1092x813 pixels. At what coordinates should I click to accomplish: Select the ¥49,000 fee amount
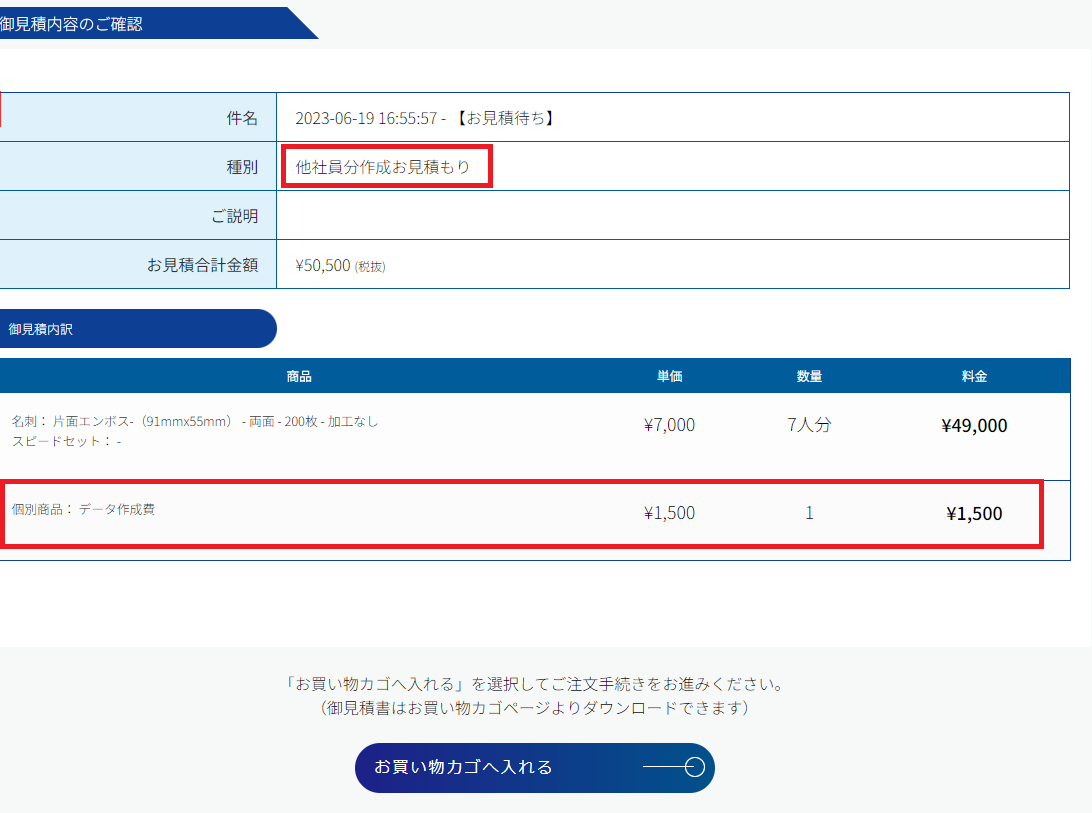tap(974, 426)
